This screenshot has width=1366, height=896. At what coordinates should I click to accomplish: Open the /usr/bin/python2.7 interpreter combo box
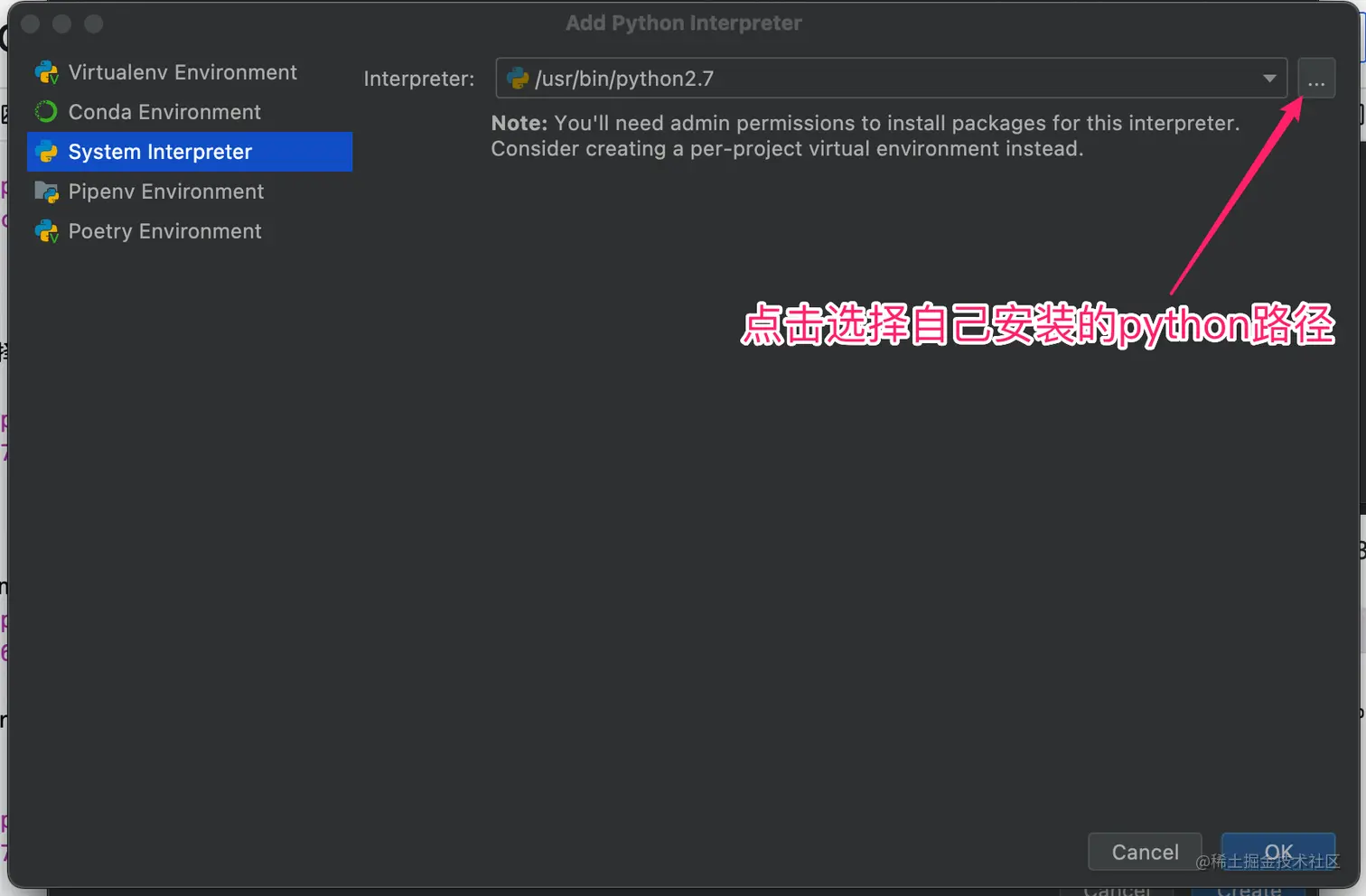click(891, 79)
